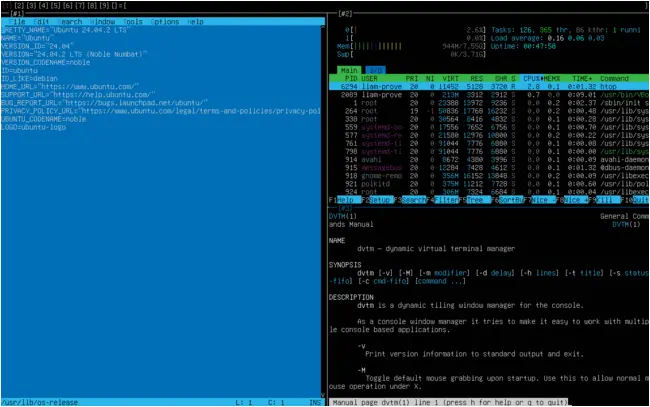Select the Main tab in htop
This screenshot has height=407, width=650.
349,70
